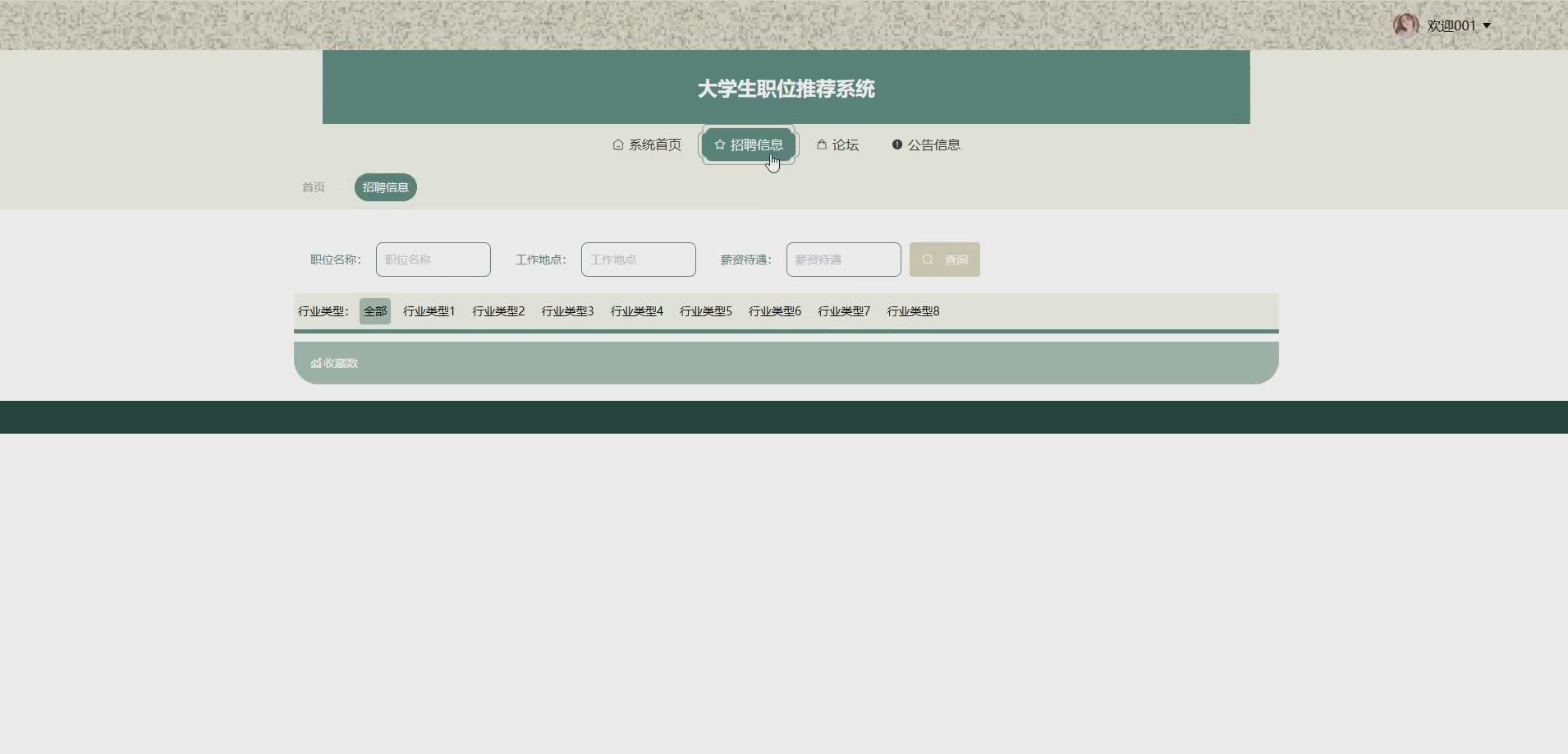This screenshot has width=1568, height=754.
Task: Expand the 欢迎001 account dropdown
Action: 1456,25
